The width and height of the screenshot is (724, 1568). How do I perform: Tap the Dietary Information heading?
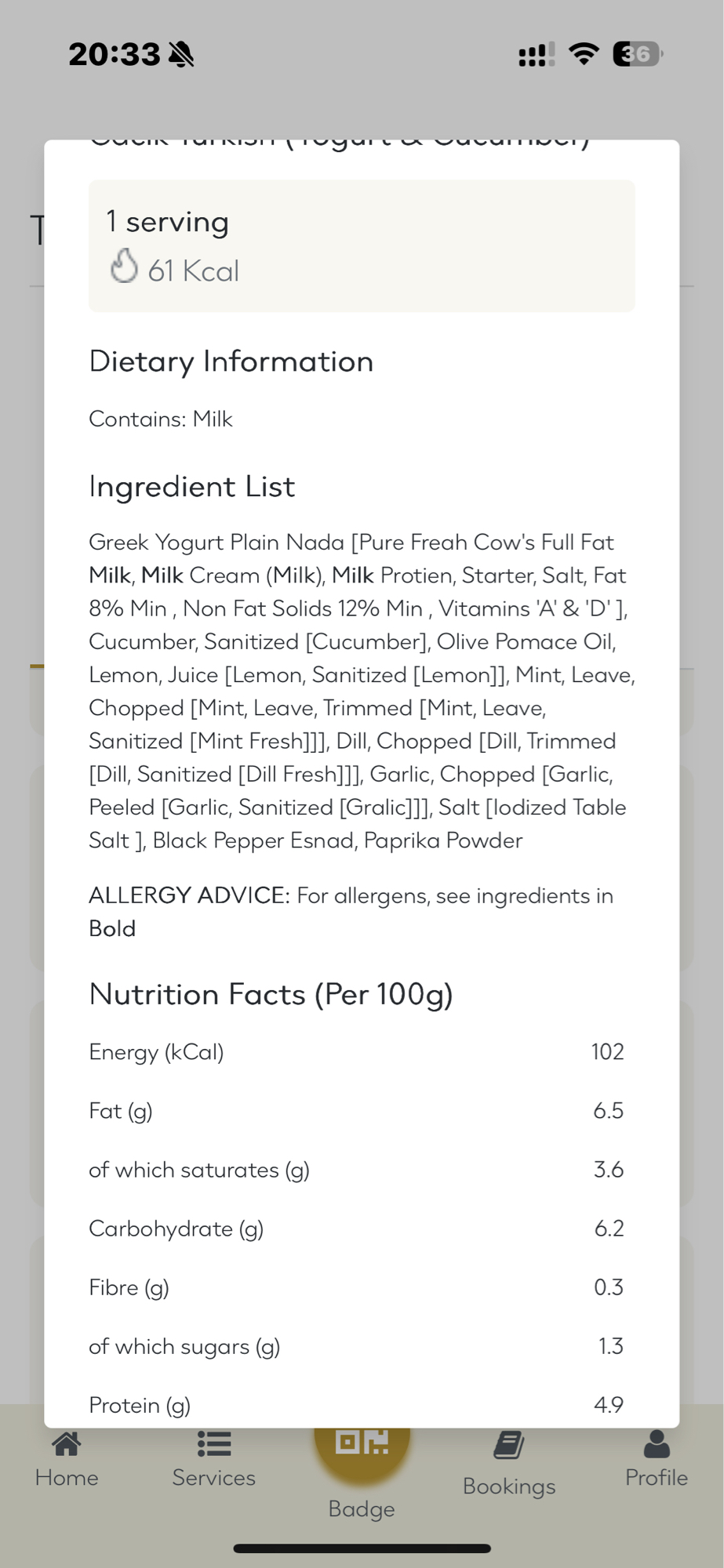[x=231, y=361]
